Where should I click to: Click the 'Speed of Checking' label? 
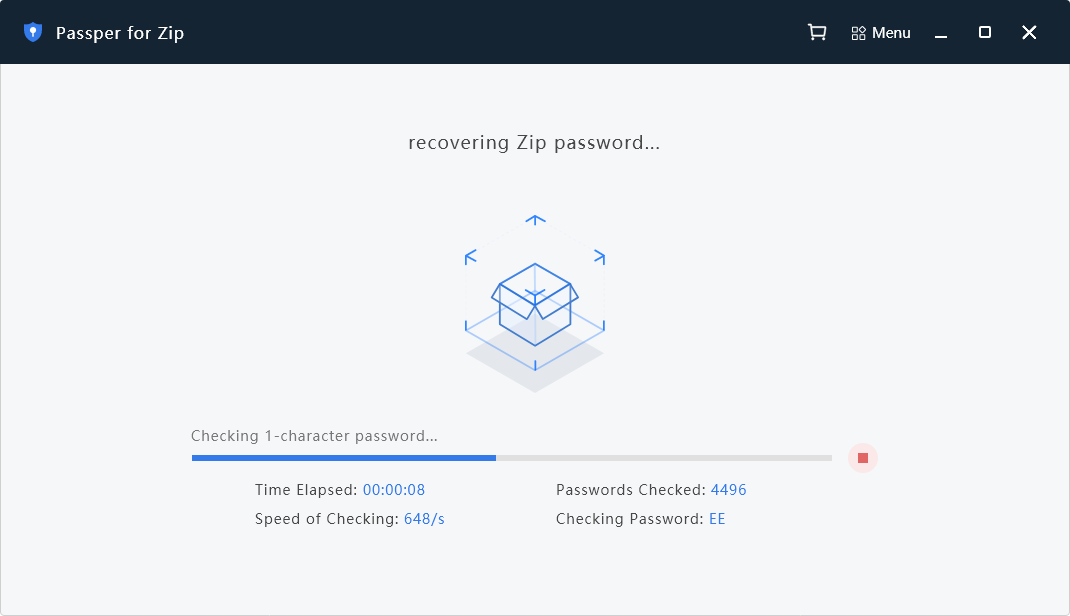click(327, 519)
